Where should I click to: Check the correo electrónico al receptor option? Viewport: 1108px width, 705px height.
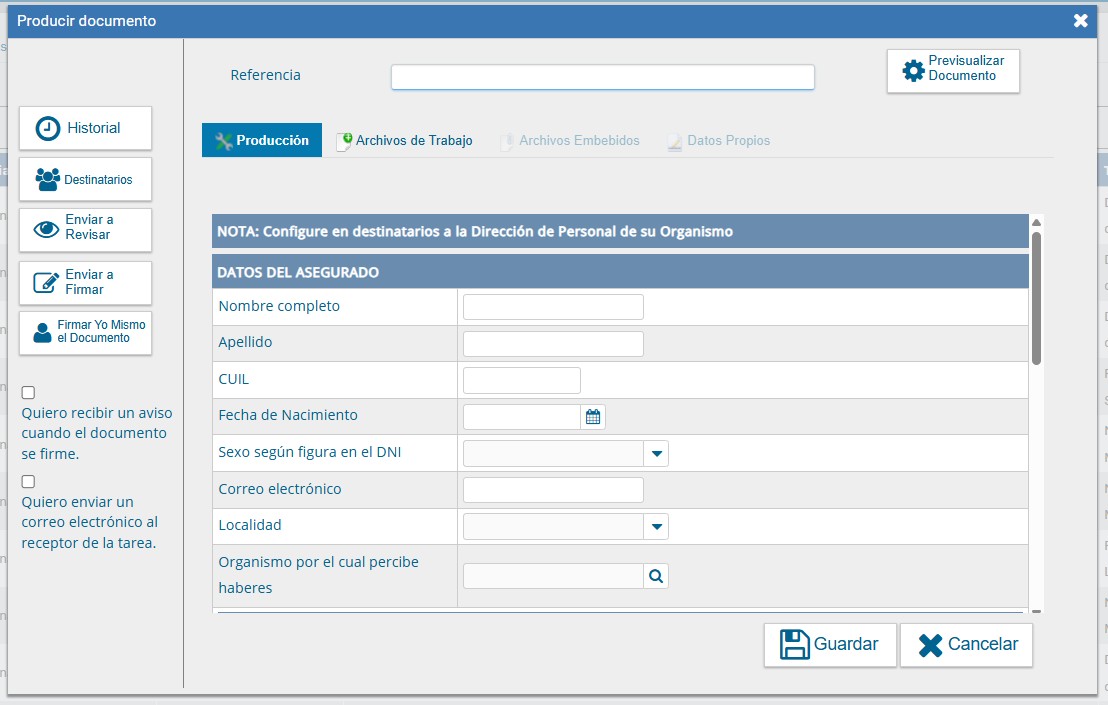coord(28,481)
